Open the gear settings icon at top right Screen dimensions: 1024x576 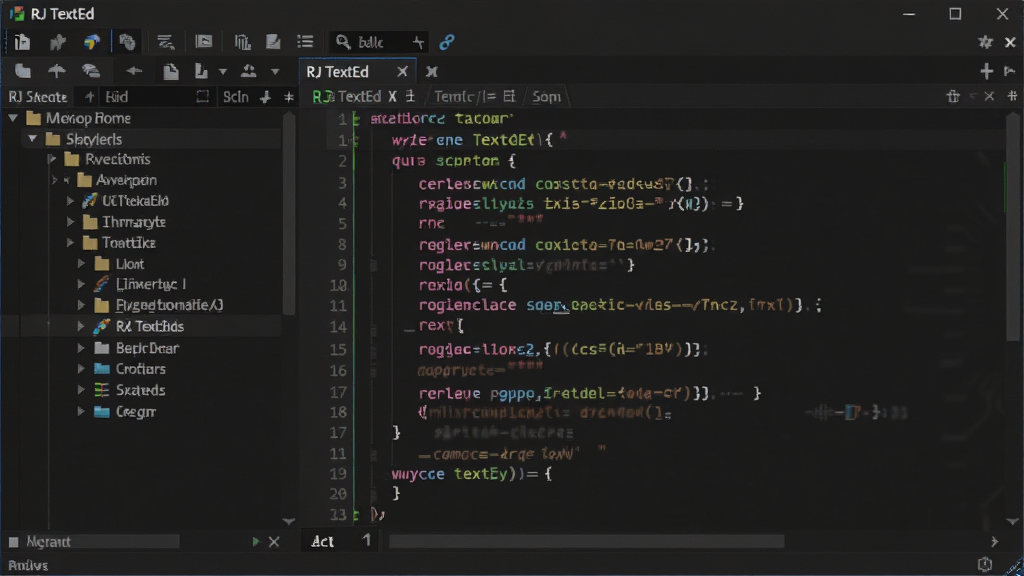(985, 42)
